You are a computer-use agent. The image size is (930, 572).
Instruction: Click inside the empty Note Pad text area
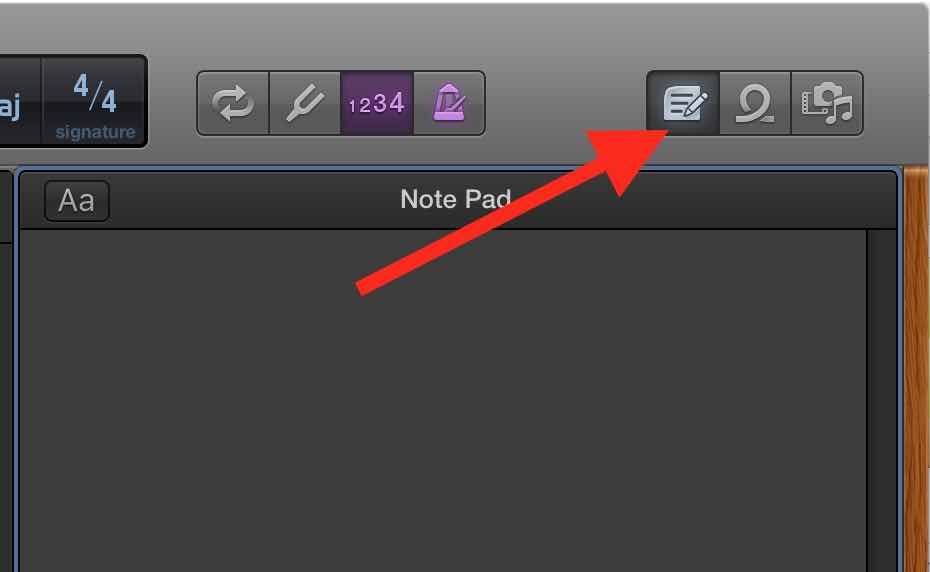(443, 401)
